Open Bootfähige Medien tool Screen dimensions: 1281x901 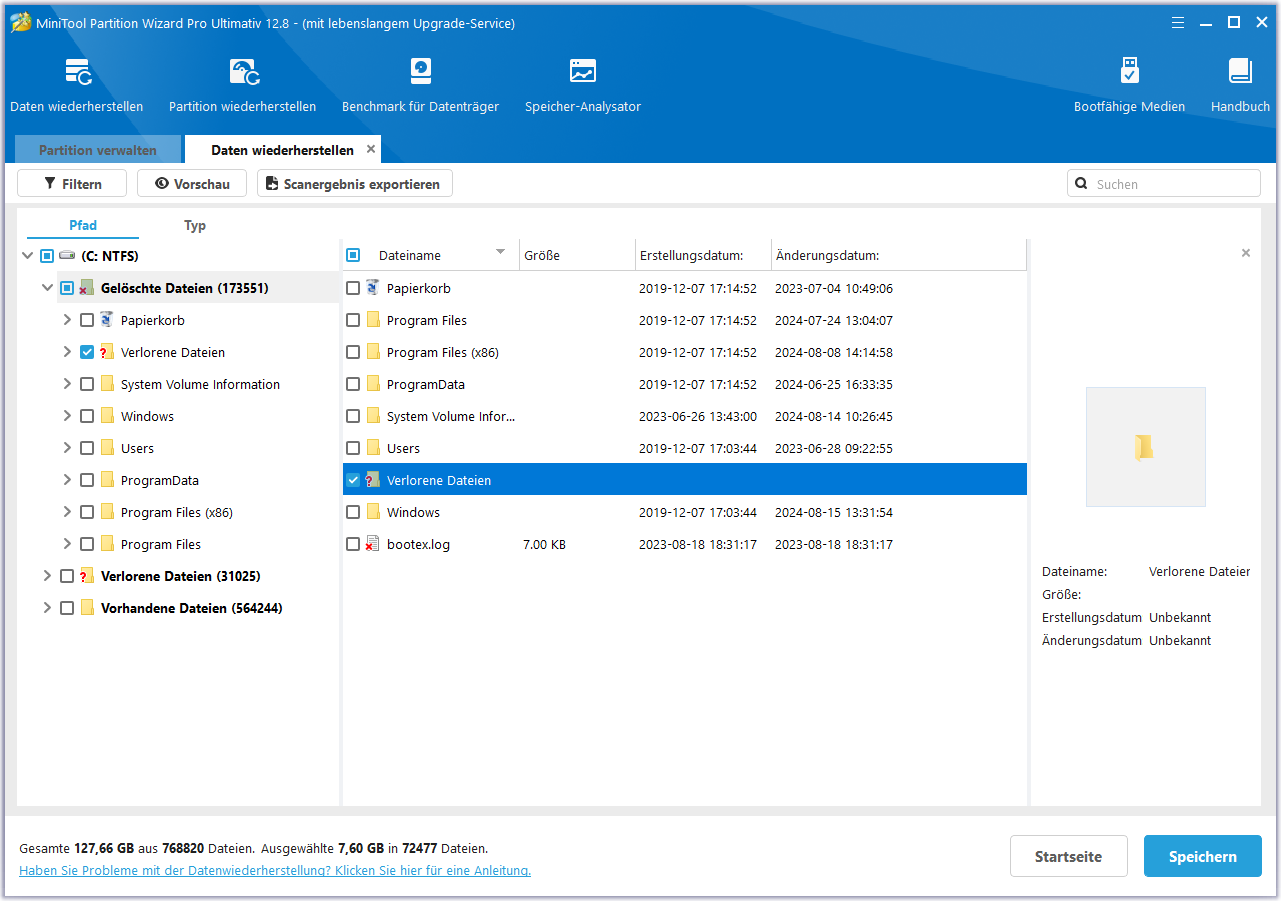[x=1129, y=72]
